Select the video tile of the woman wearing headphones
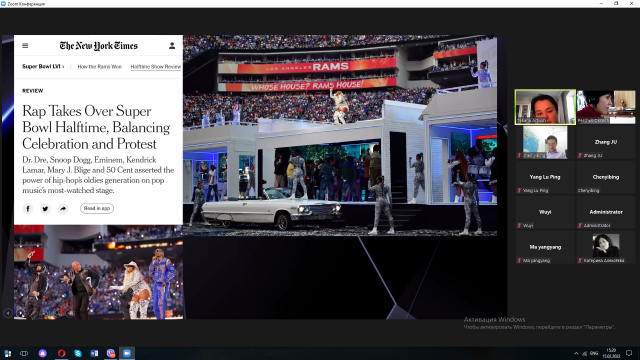The height and width of the screenshot is (360, 640). pyautogui.click(x=606, y=107)
